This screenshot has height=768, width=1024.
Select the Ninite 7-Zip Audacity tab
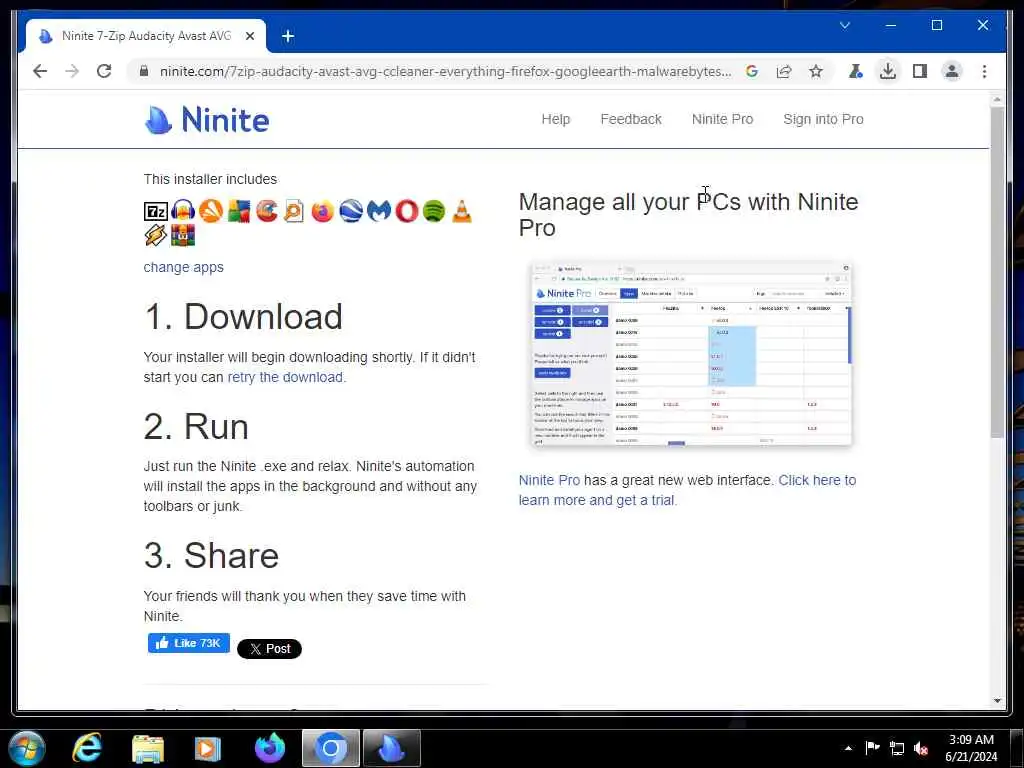click(146, 36)
